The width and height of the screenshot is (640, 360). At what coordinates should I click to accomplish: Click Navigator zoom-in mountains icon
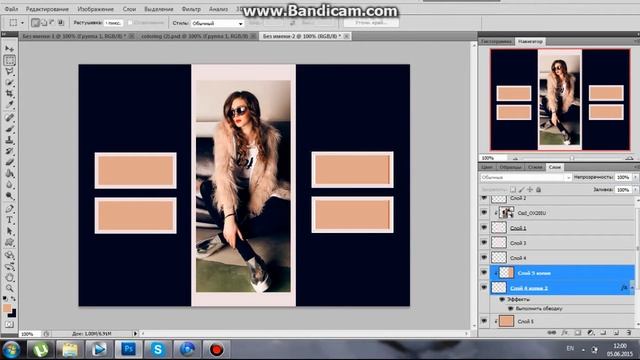[x=629, y=158]
